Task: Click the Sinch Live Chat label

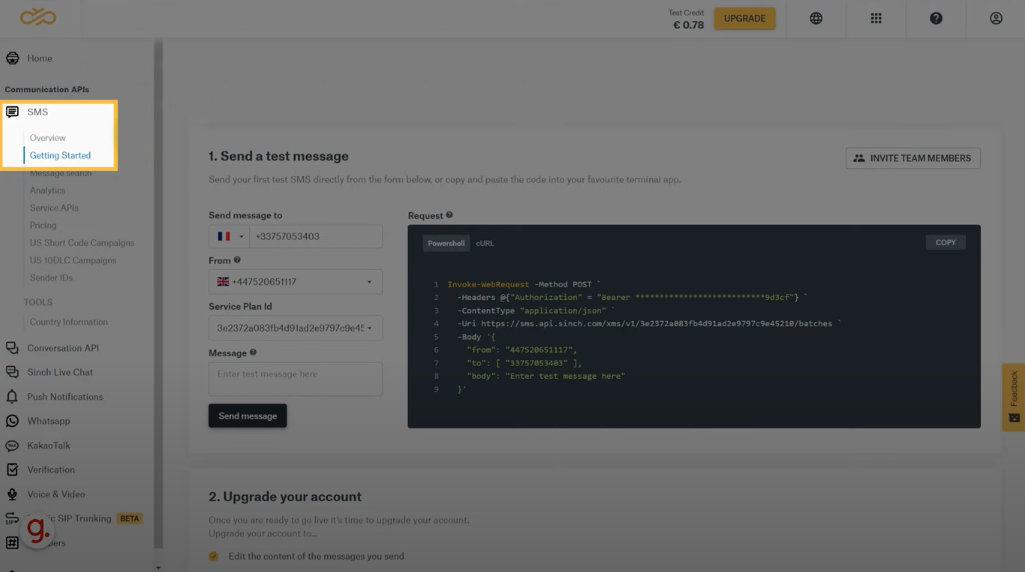Action: 60,372
